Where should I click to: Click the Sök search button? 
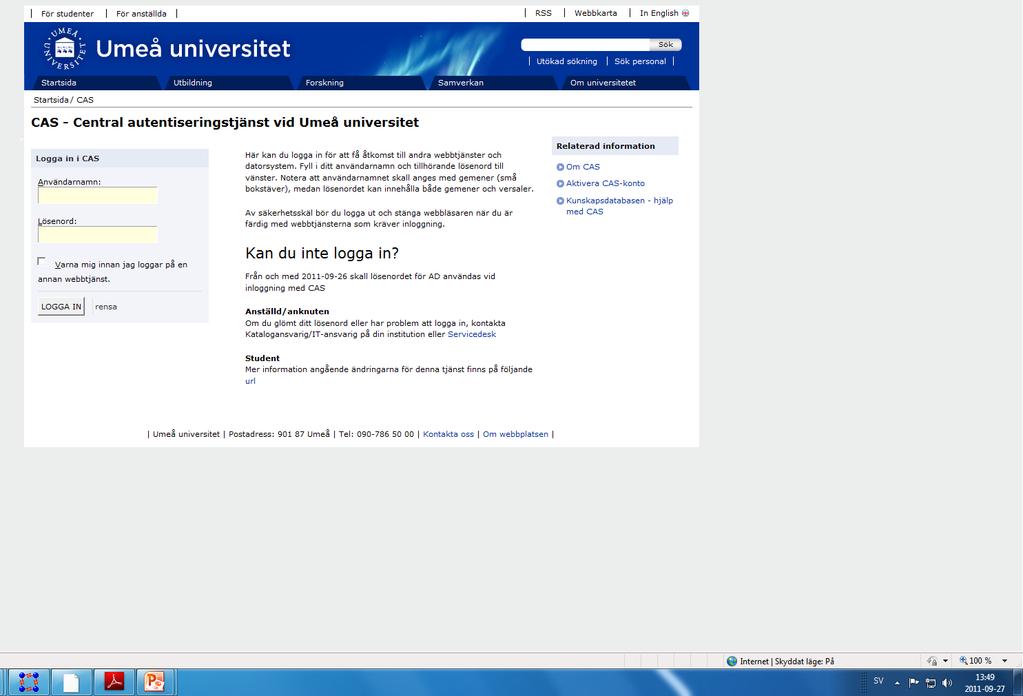(x=665, y=44)
